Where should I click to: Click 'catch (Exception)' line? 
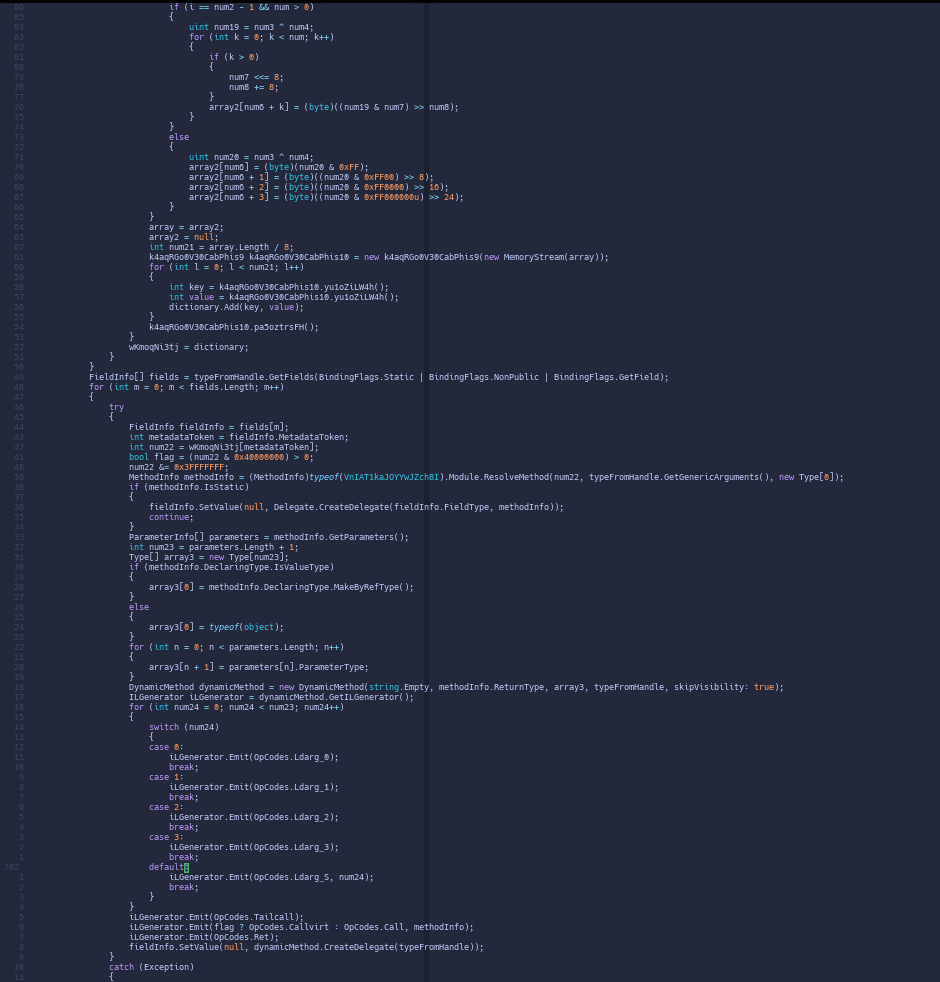[x=151, y=969]
